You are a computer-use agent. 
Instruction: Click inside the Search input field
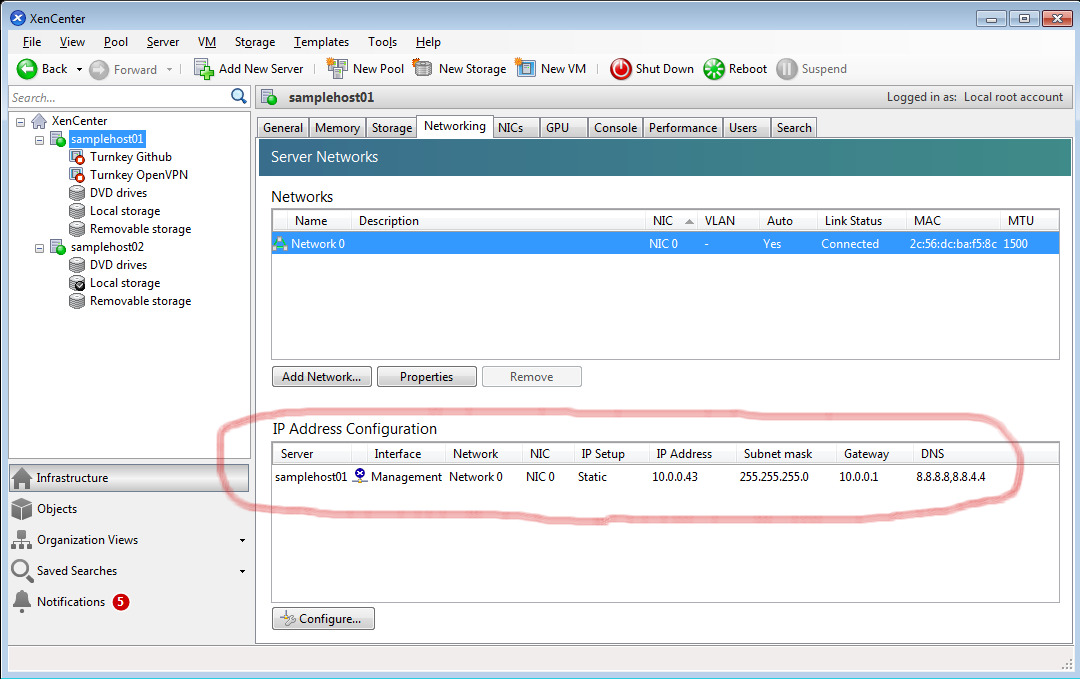118,97
